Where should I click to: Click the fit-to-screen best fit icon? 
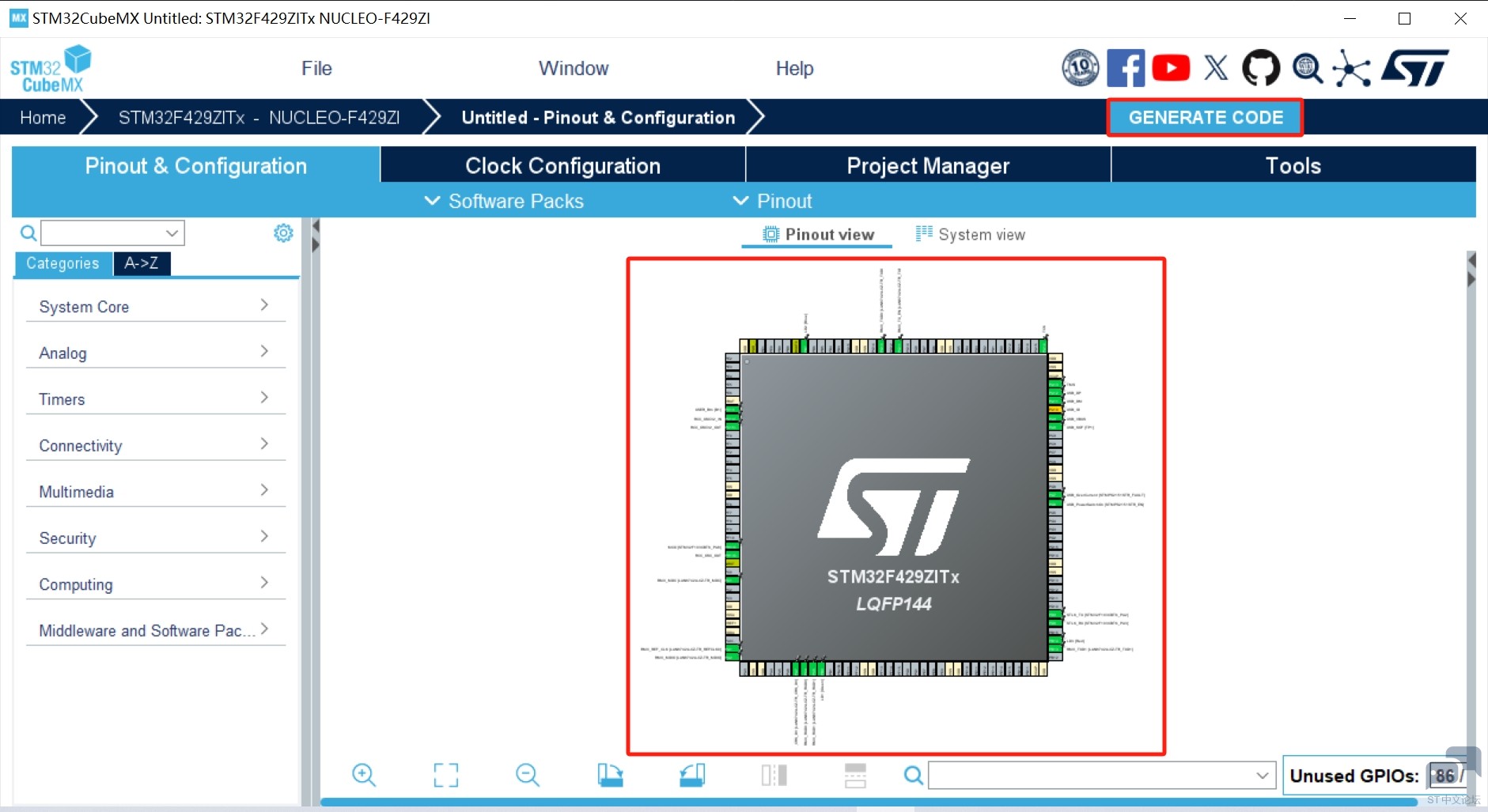(446, 775)
